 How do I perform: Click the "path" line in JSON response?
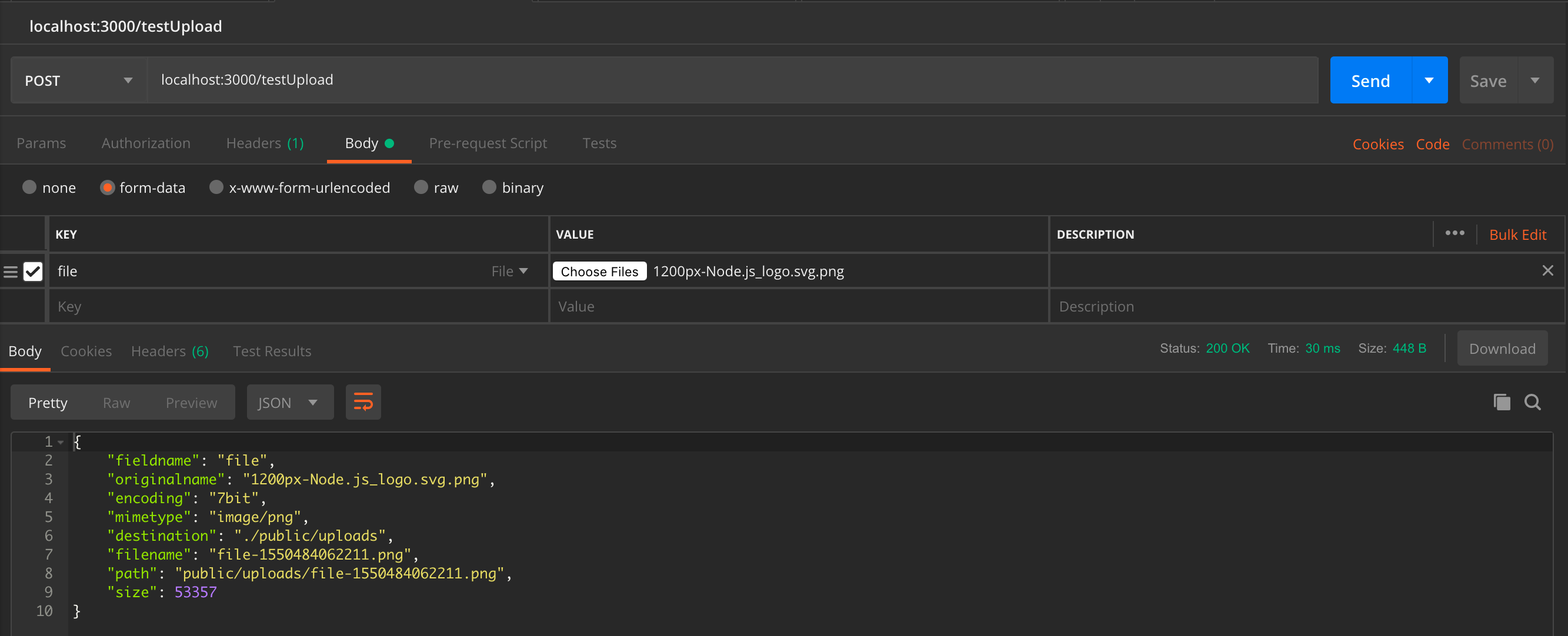click(310, 573)
